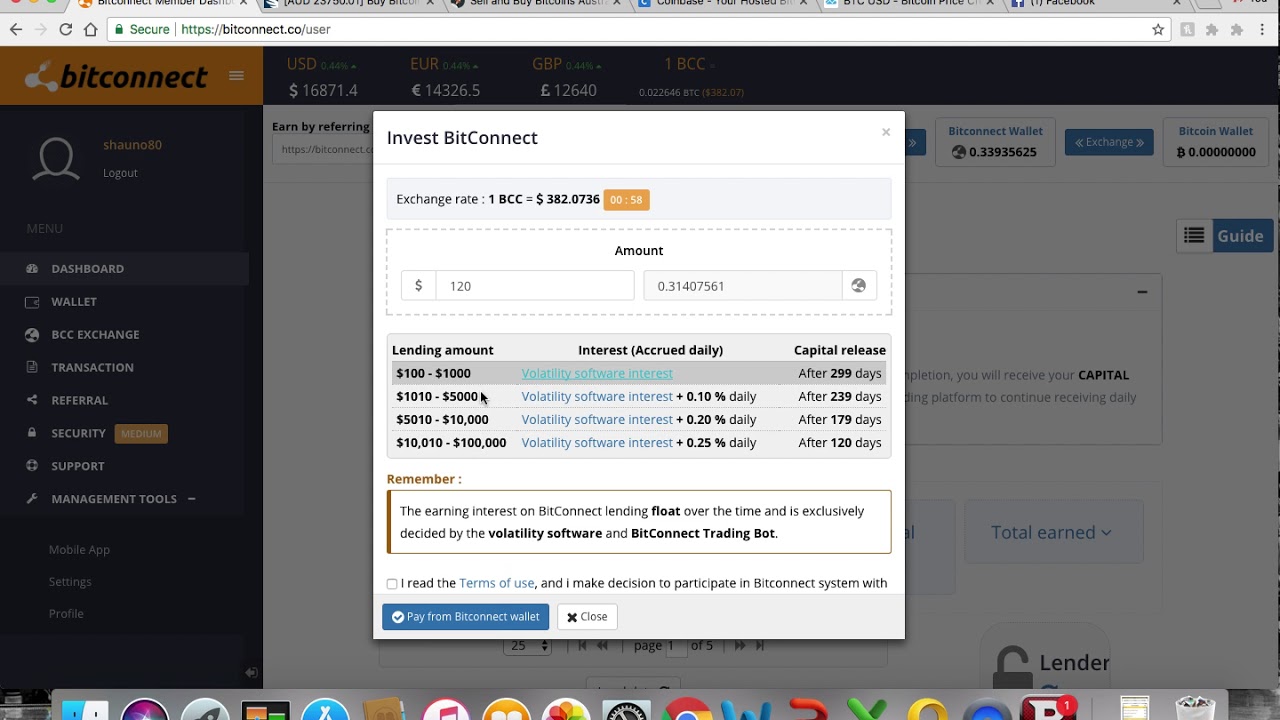Image resolution: width=1280 pixels, height=720 pixels.
Task: Open iTunes from the Dock
Action: coord(446,710)
